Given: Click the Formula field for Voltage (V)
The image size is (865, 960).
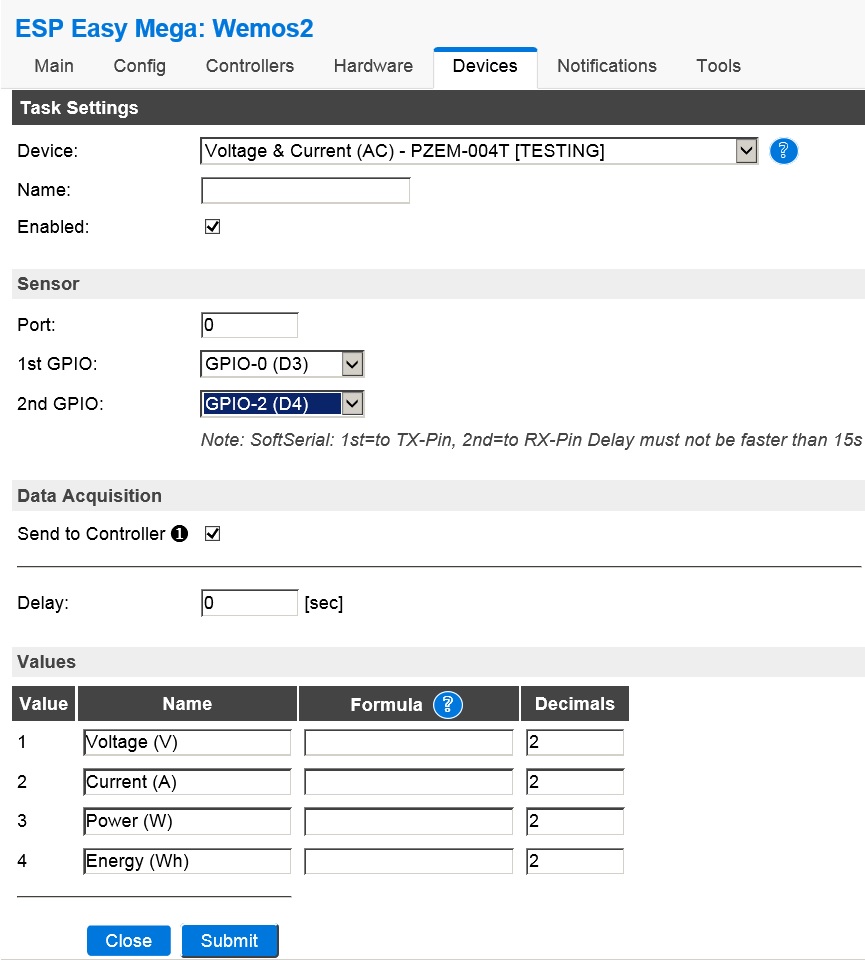Looking at the screenshot, I should (x=408, y=742).
